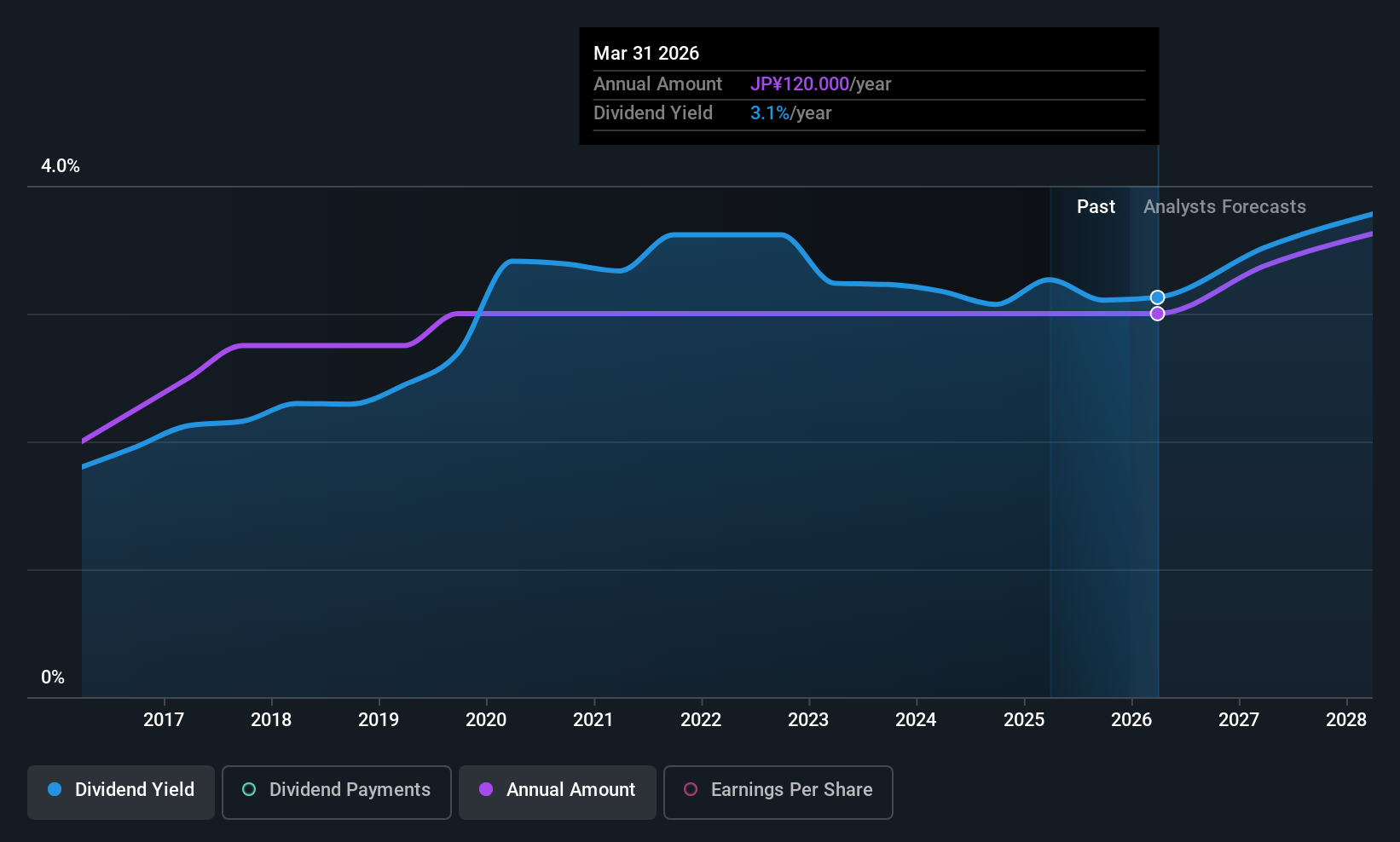The height and width of the screenshot is (842, 1400).
Task: Click the 2017 x-axis label
Action: (164, 720)
